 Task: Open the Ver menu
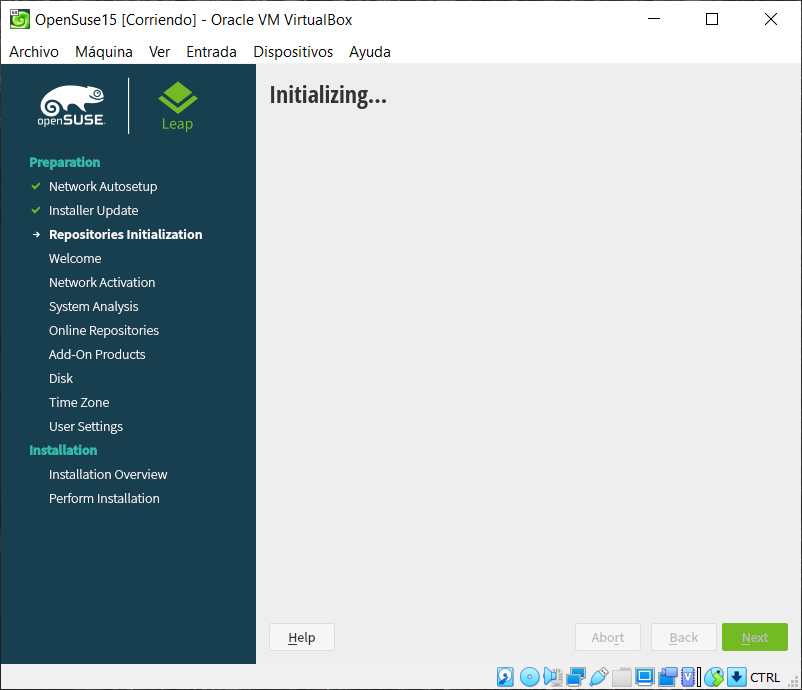(x=159, y=52)
